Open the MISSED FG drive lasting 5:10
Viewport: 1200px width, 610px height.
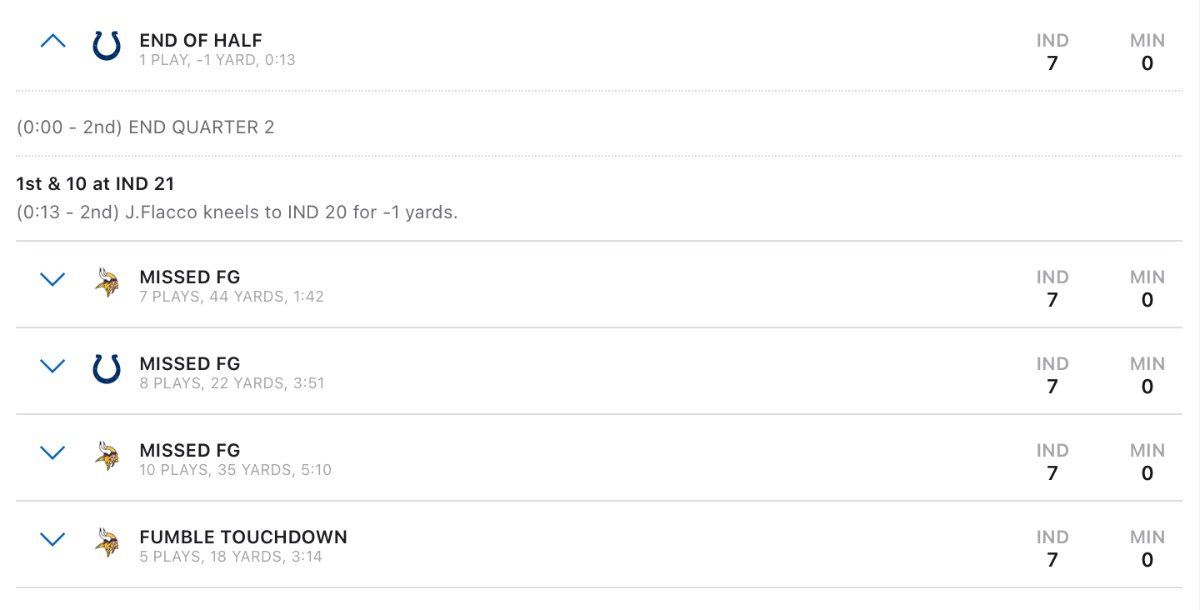[600, 458]
